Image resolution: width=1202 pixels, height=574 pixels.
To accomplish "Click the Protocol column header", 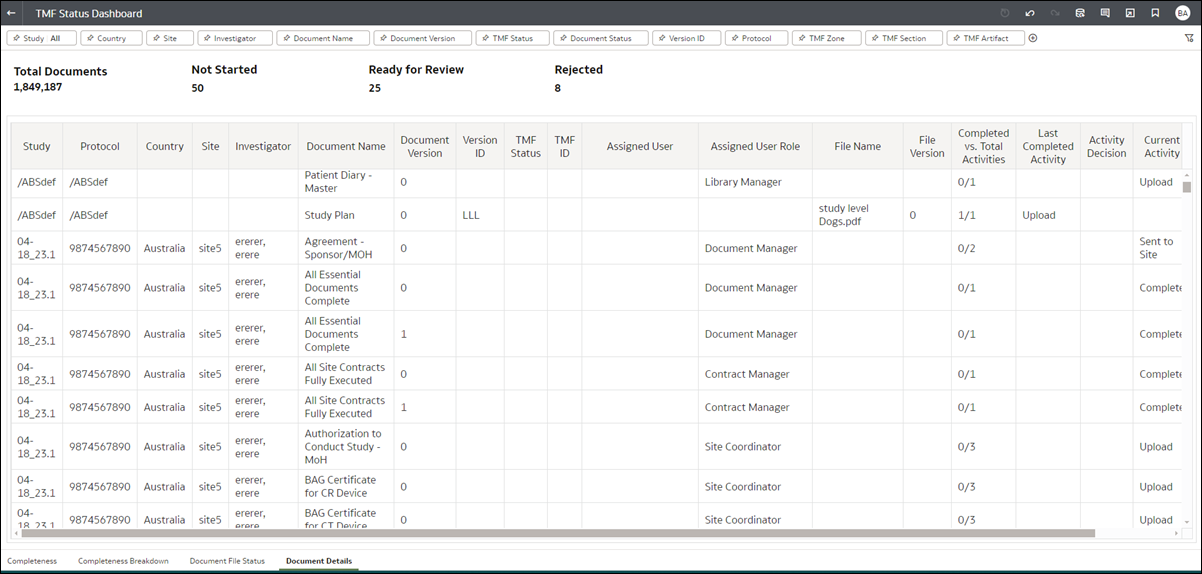I will [x=100, y=146].
